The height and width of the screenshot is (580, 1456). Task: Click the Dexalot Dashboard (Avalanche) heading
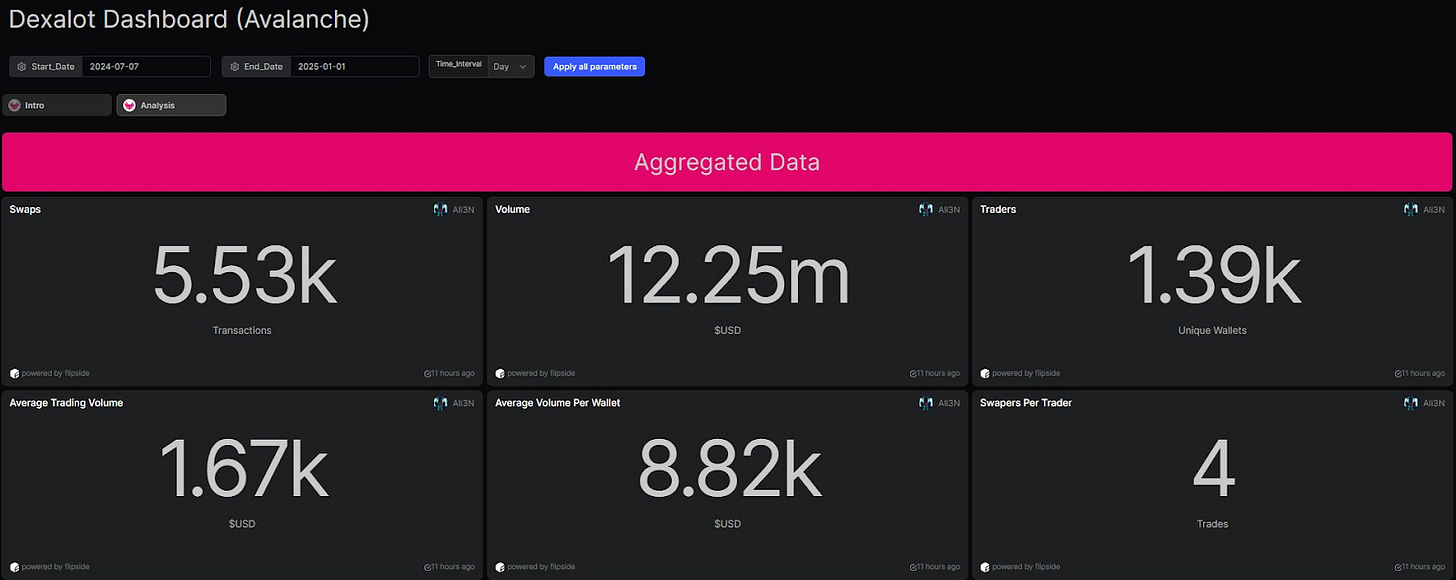point(189,19)
